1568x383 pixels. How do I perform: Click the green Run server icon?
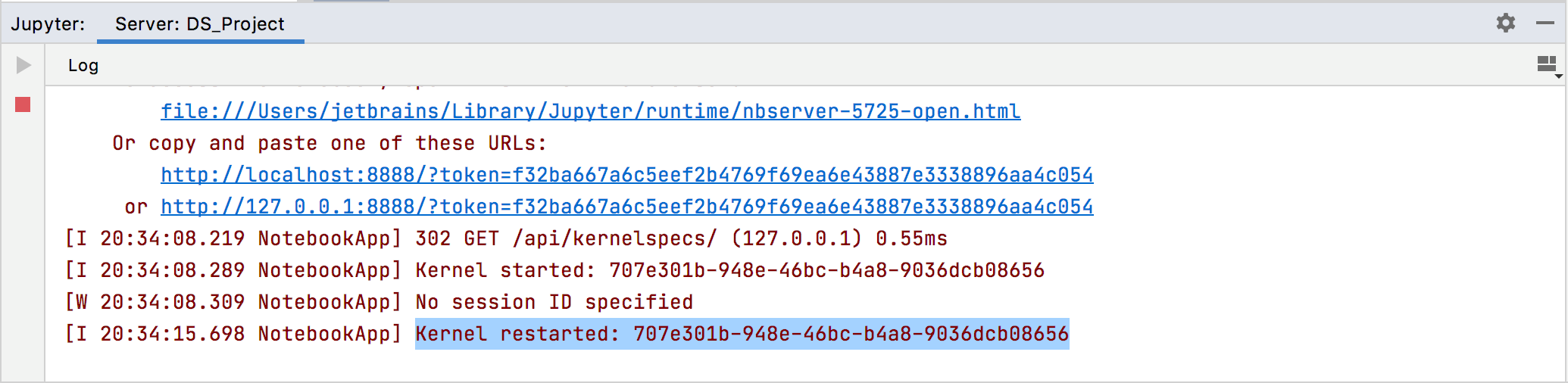(23, 65)
